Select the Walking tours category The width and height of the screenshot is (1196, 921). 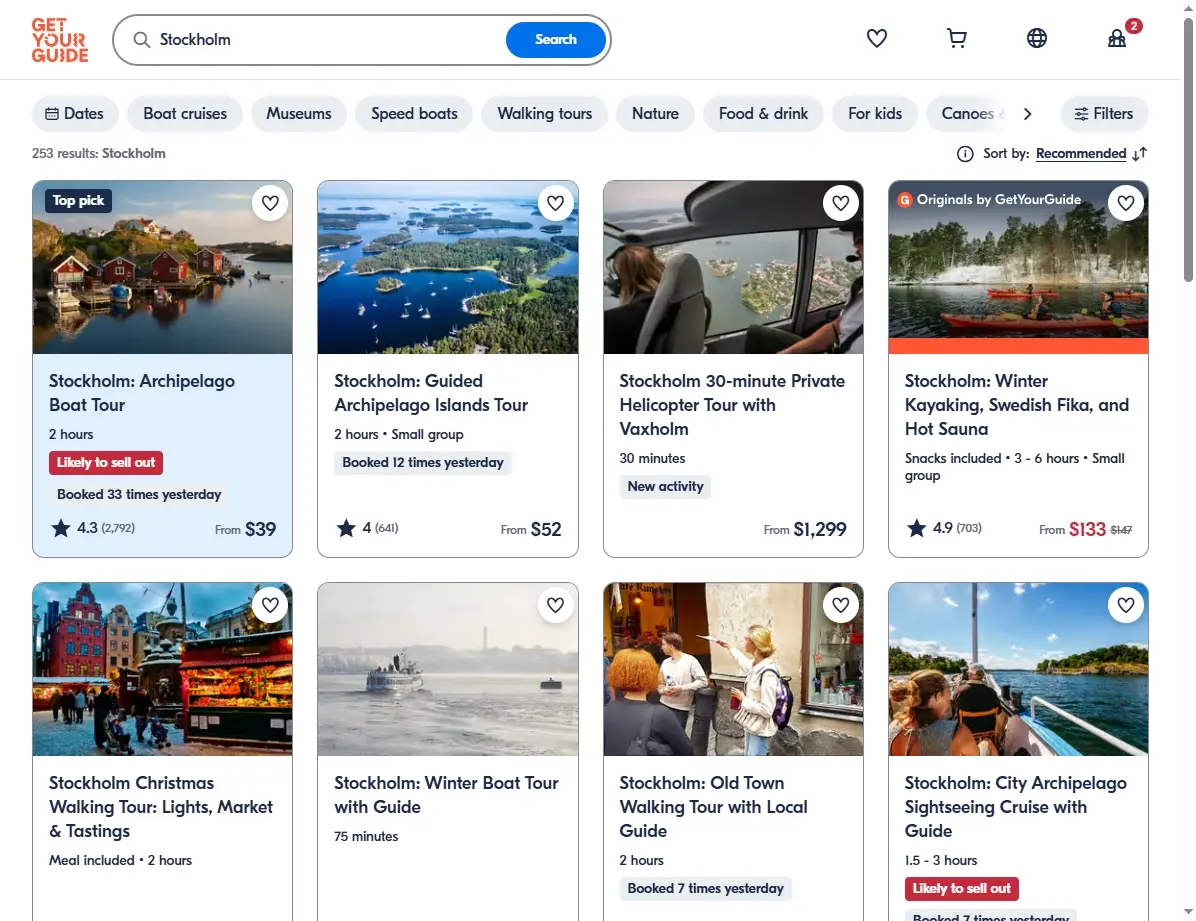click(545, 114)
